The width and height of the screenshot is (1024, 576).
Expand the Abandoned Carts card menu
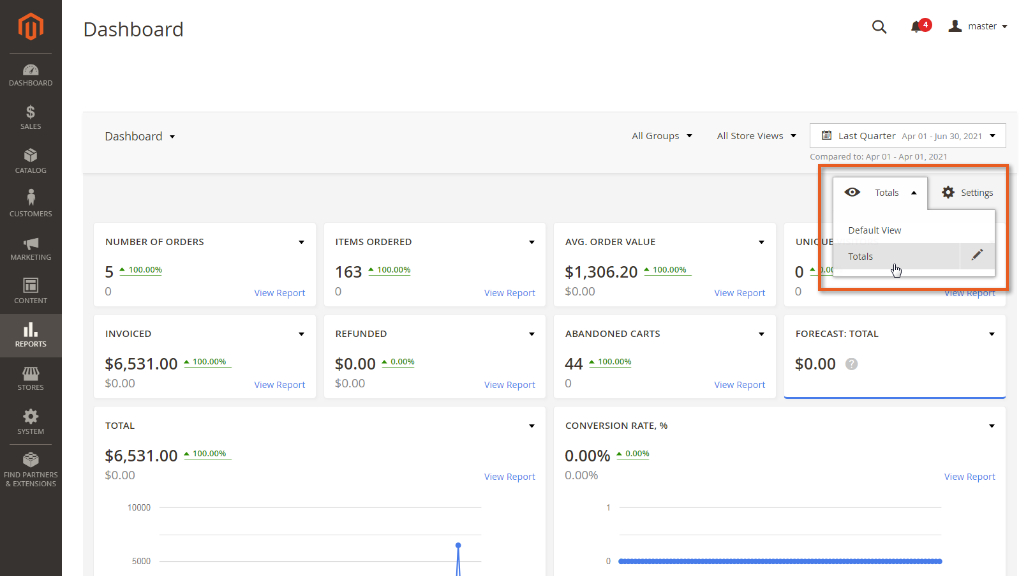pyautogui.click(x=761, y=334)
